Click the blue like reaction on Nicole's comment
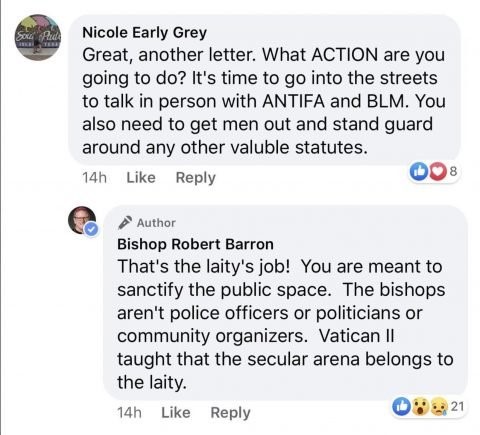 coord(418,172)
